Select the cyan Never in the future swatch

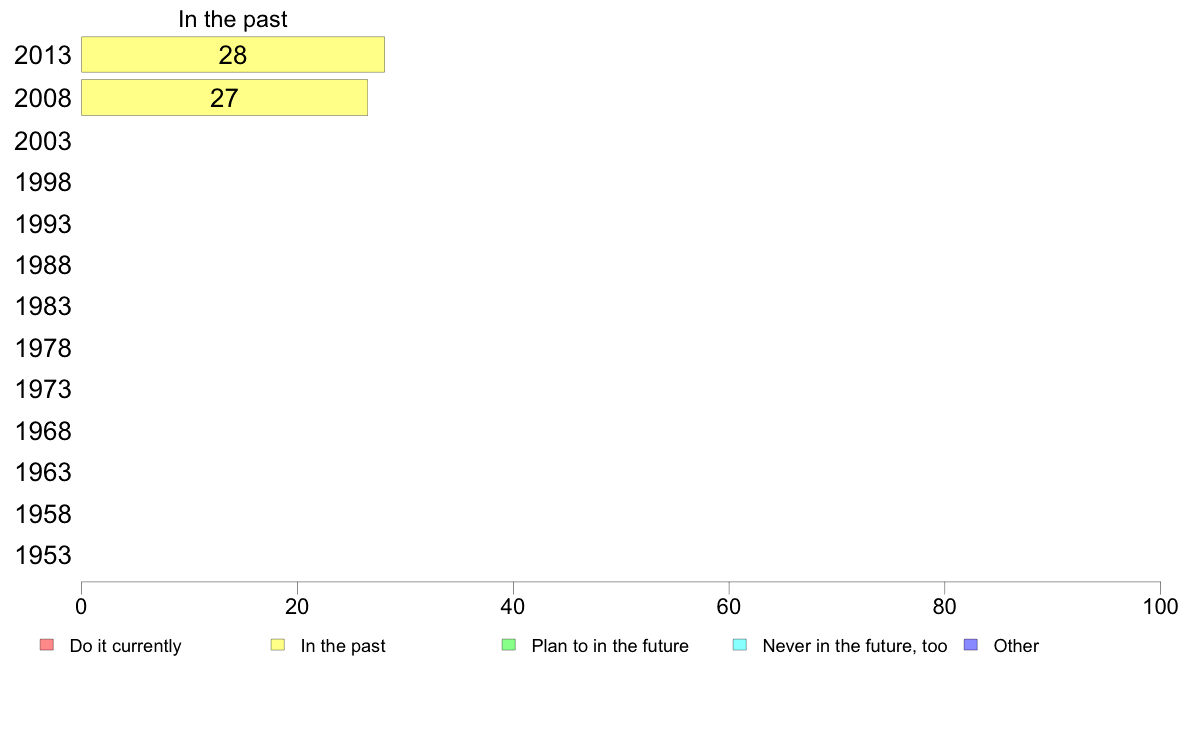pyautogui.click(x=740, y=645)
